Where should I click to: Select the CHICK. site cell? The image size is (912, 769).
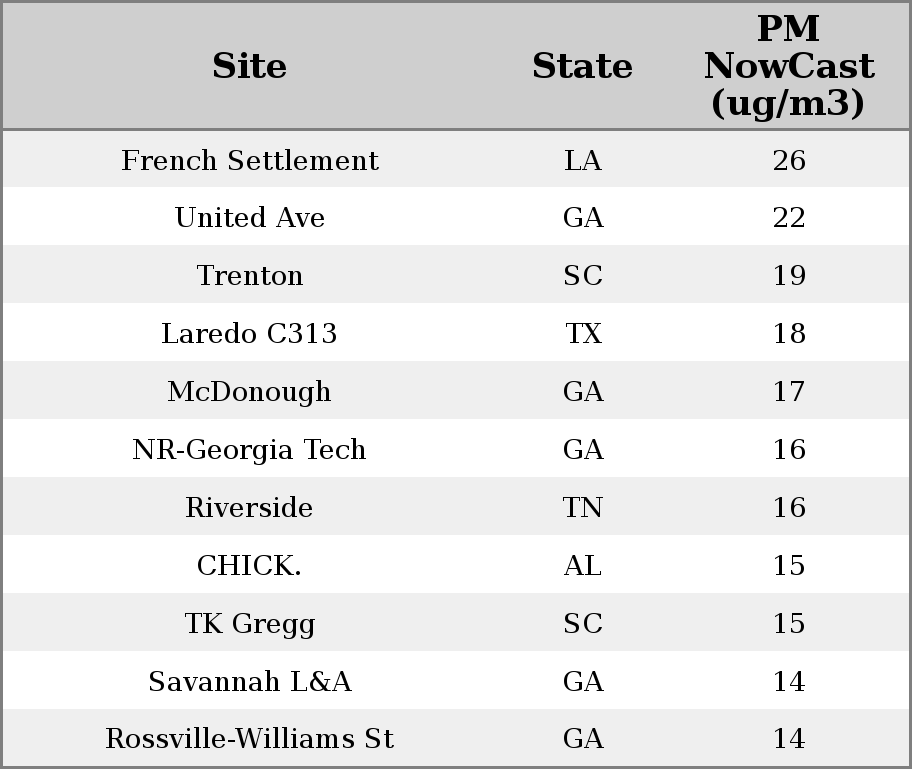[249, 566]
